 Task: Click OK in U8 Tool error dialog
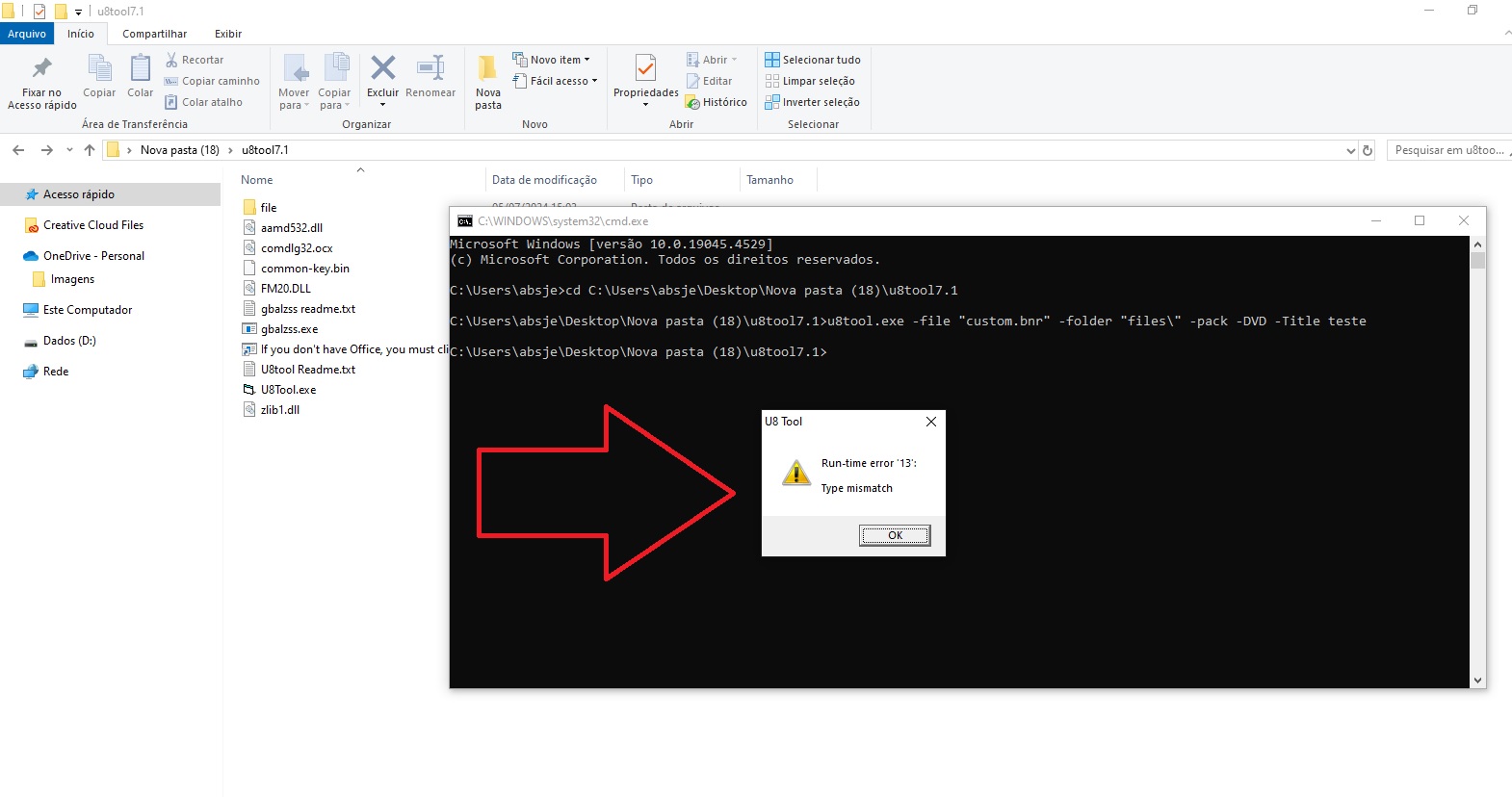(895, 535)
